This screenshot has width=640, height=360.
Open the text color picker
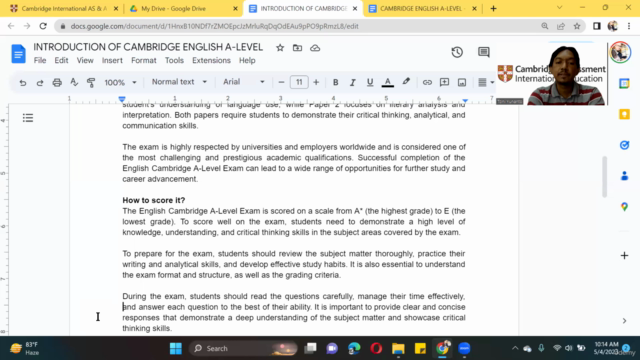[x=387, y=82]
